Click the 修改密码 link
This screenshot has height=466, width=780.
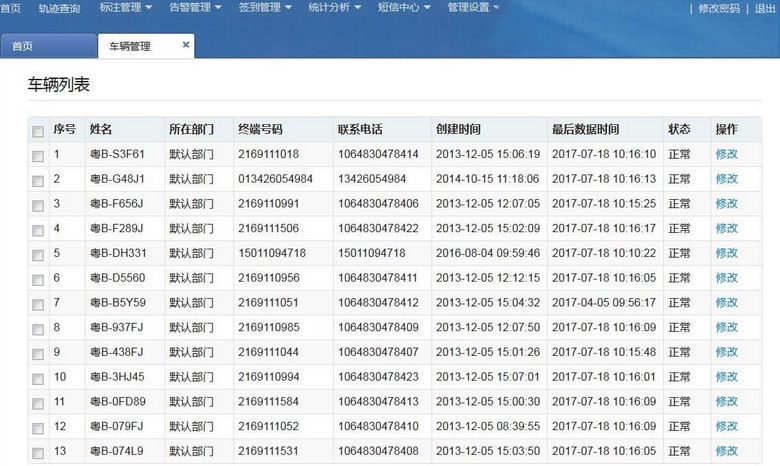coord(719,8)
